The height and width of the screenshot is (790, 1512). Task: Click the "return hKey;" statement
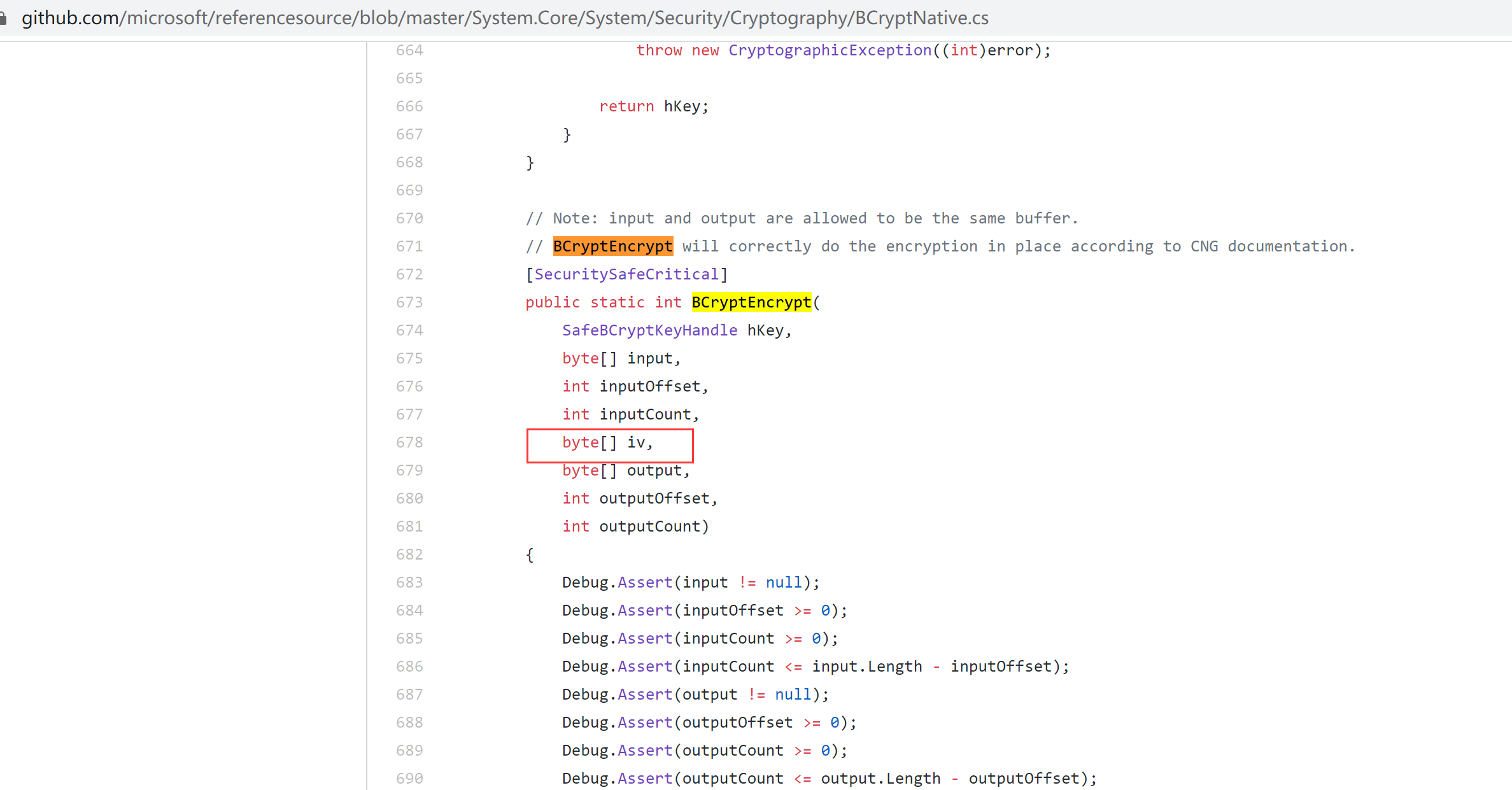click(653, 106)
